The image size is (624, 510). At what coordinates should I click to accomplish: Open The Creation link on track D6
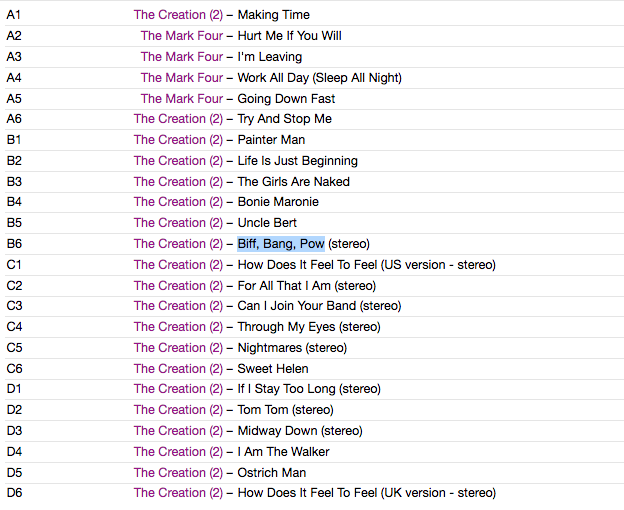tap(170, 493)
